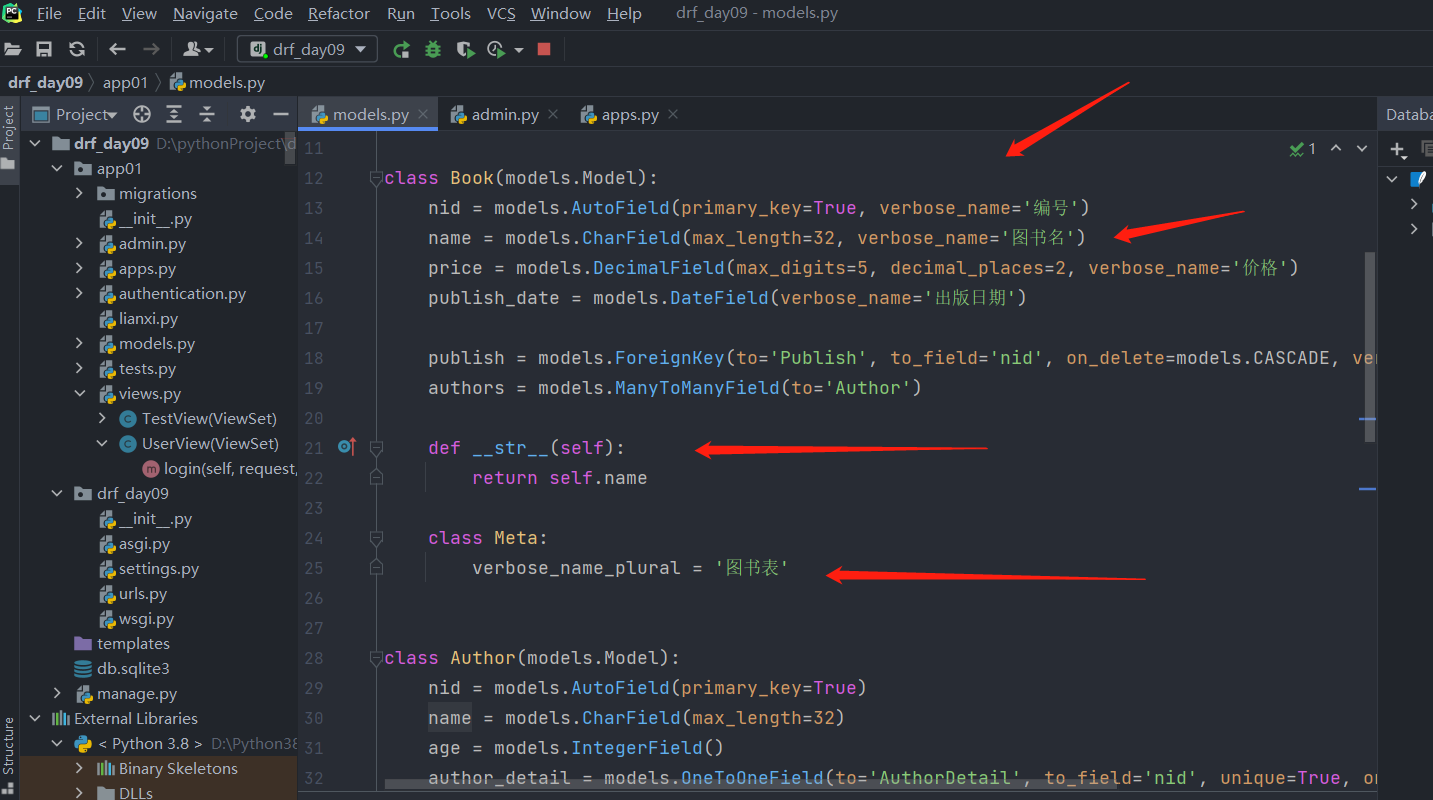Image resolution: width=1433 pixels, height=800 pixels.
Task: Open the Tools menu
Action: click(x=450, y=14)
